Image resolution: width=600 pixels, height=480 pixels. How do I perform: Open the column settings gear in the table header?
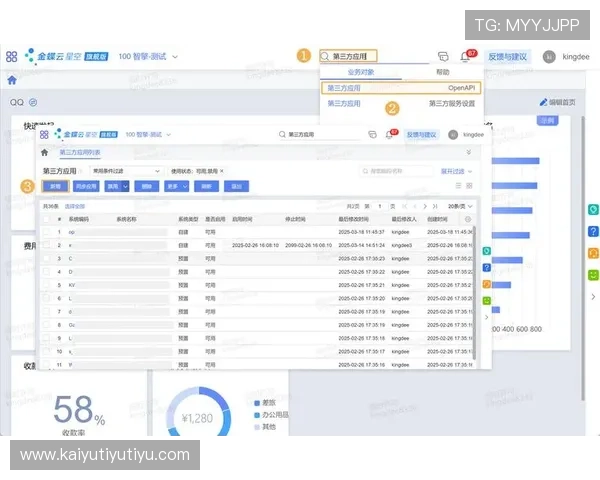pyautogui.click(x=468, y=219)
